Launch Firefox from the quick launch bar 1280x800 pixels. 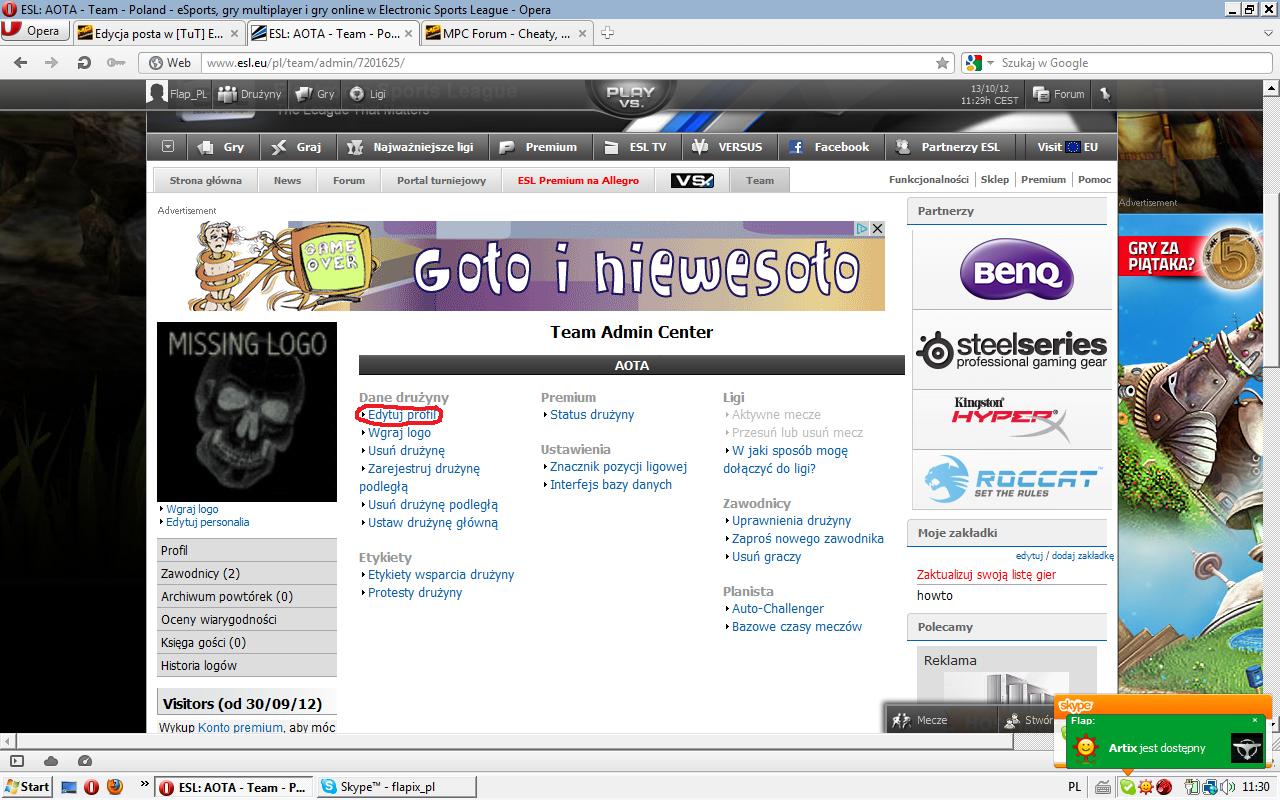114,787
